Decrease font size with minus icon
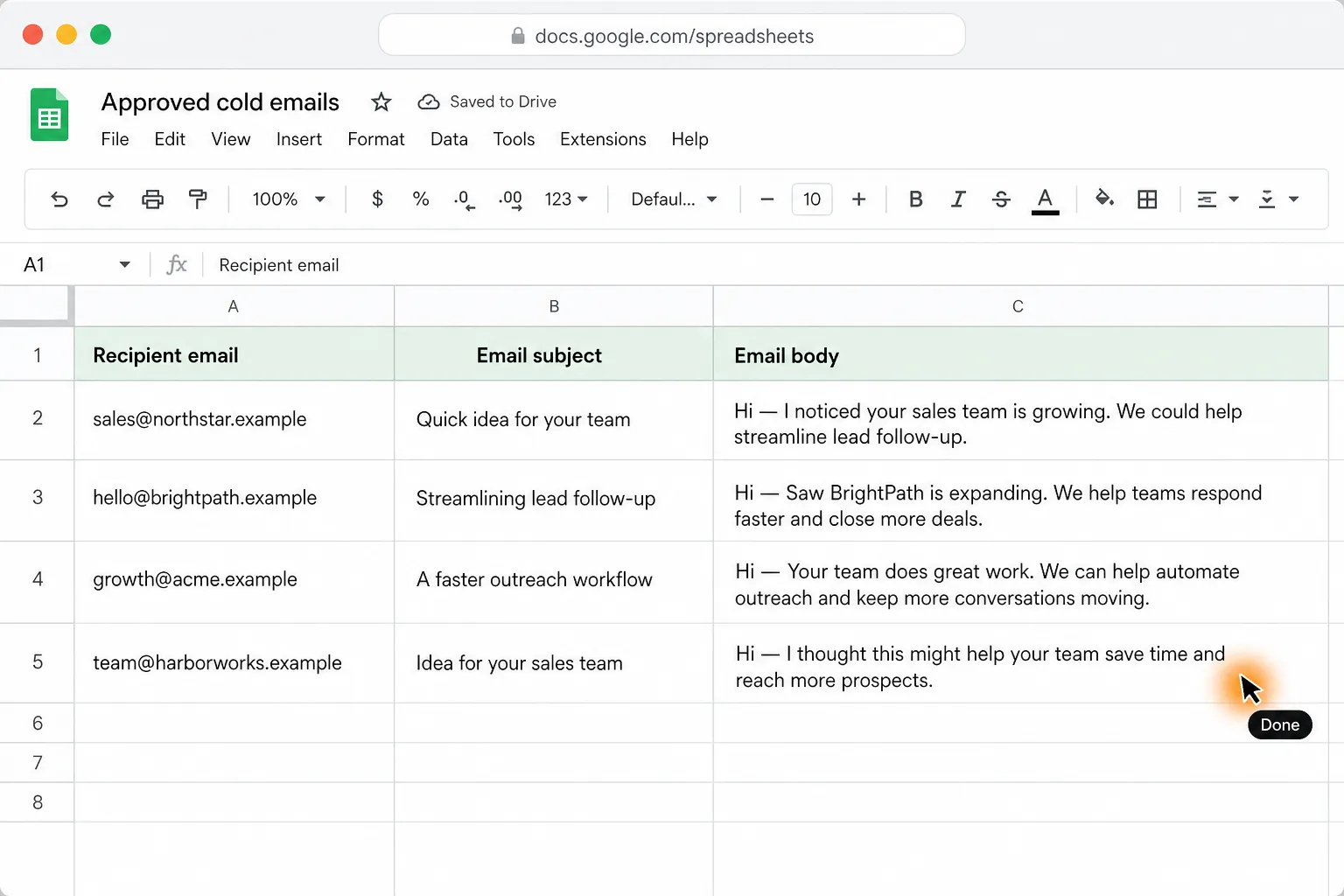This screenshot has width=1344, height=896. click(767, 199)
